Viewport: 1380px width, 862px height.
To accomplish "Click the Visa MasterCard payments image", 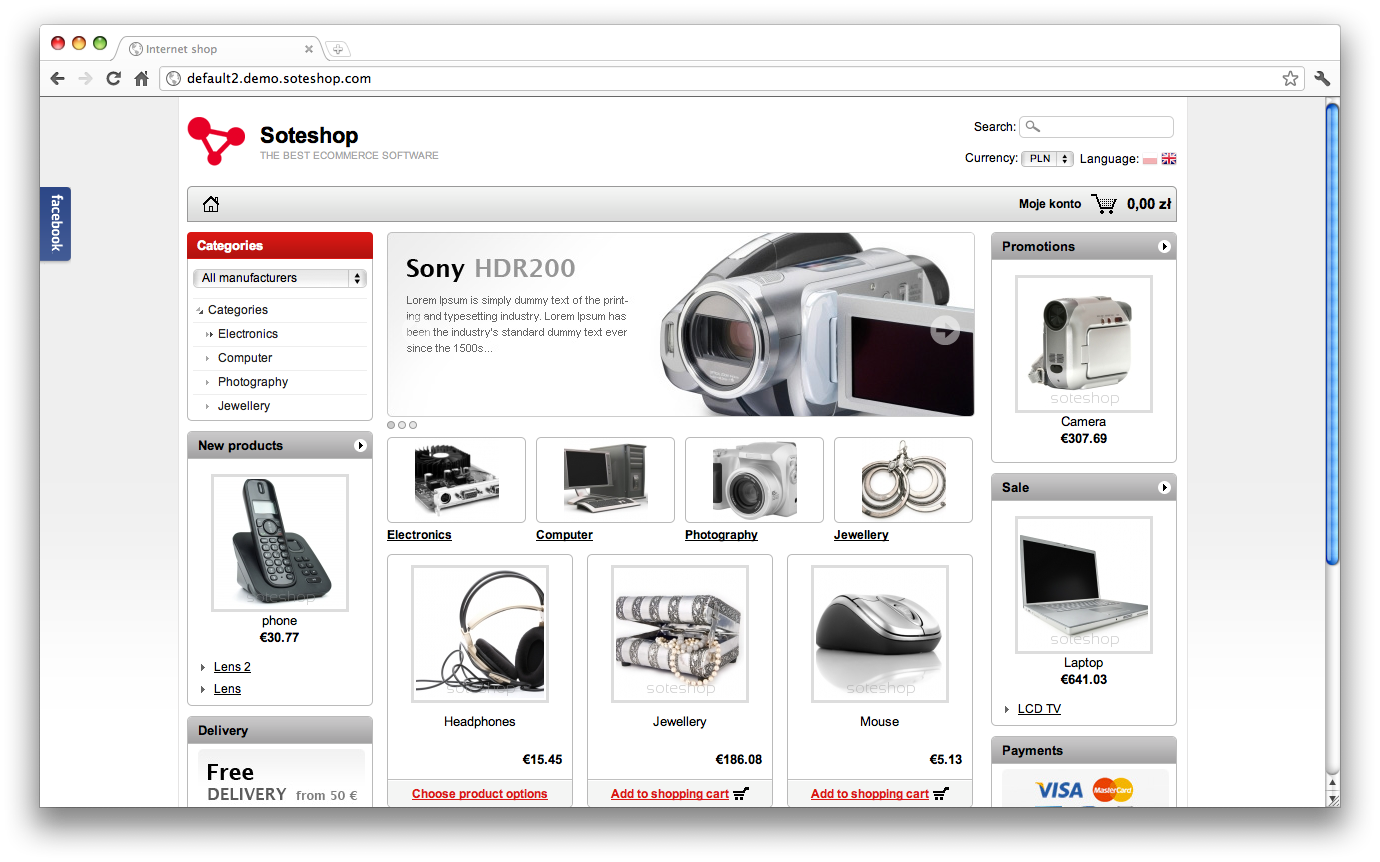I will (1085, 788).
